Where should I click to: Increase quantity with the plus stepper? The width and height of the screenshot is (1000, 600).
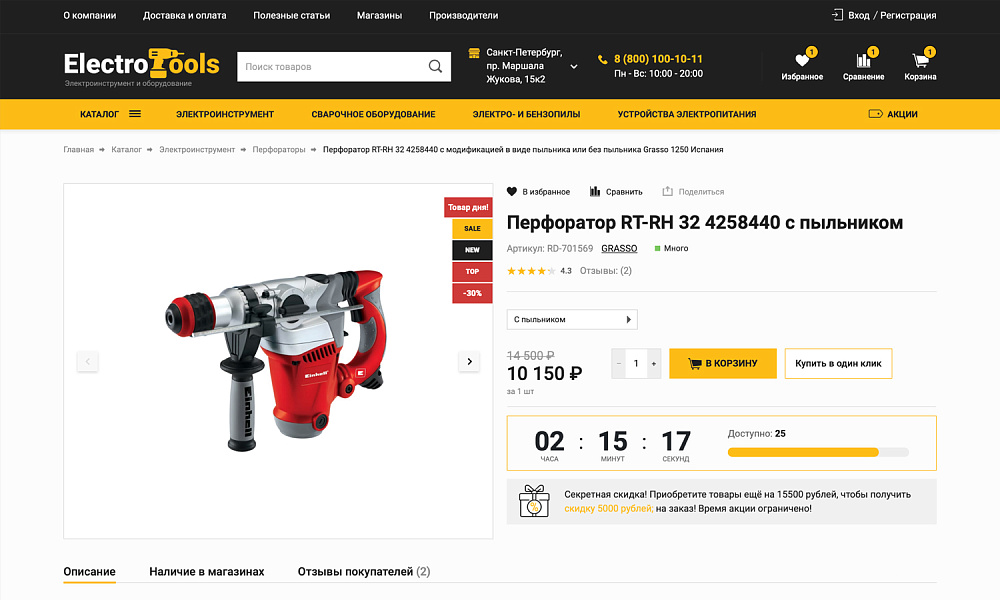654,364
